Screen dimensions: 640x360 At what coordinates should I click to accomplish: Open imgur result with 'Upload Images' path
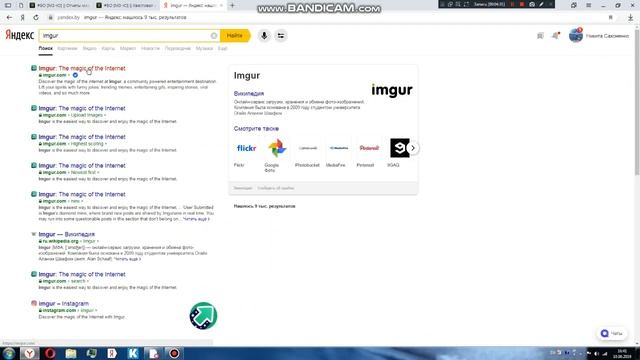click(x=82, y=109)
